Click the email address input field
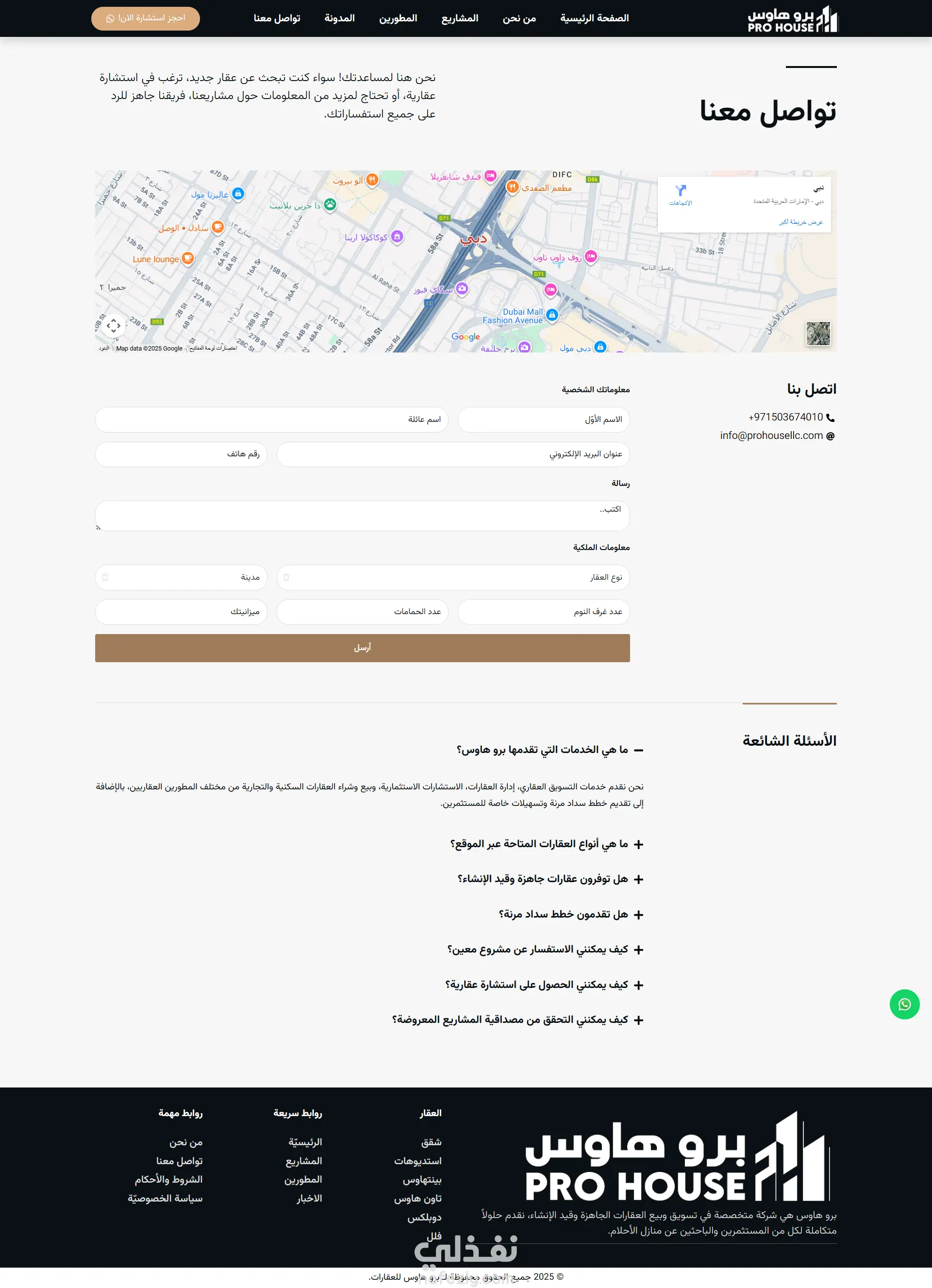The height and width of the screenshot is (1288, 932). (453, 454)
